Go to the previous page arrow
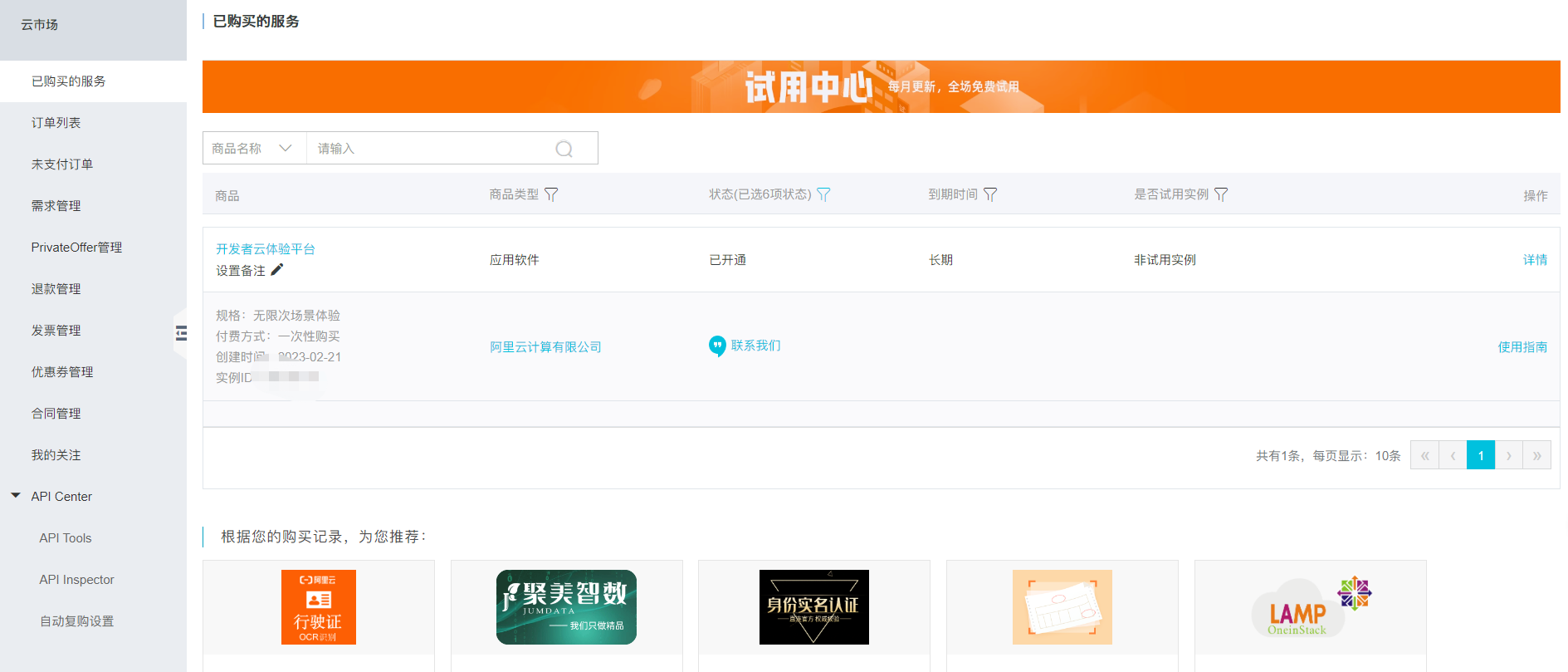 click(x=1453, y=455)
